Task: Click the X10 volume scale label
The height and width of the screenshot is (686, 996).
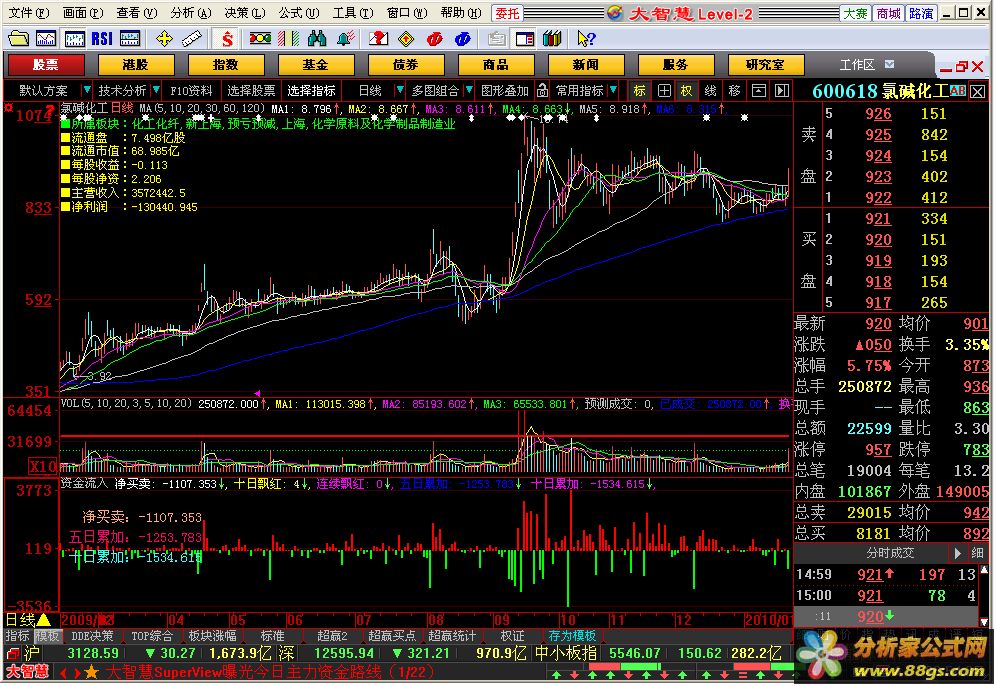Action: (x=43, y=467)
